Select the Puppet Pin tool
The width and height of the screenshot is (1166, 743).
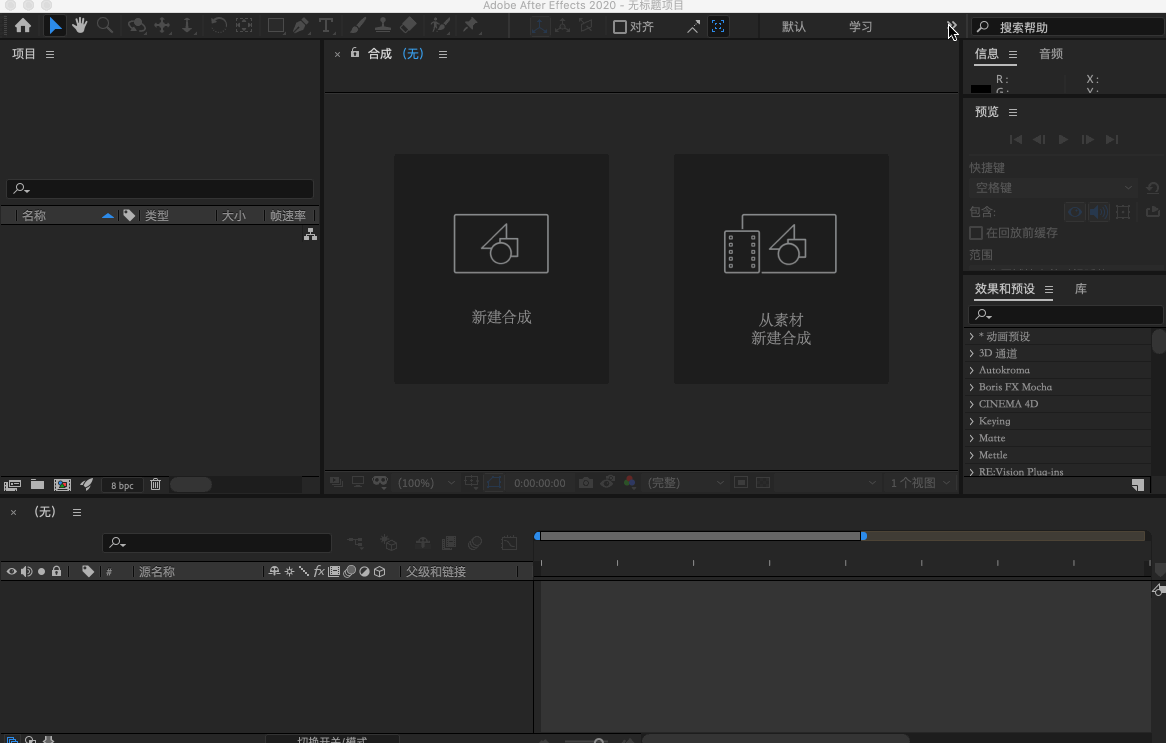click(471, 26)
